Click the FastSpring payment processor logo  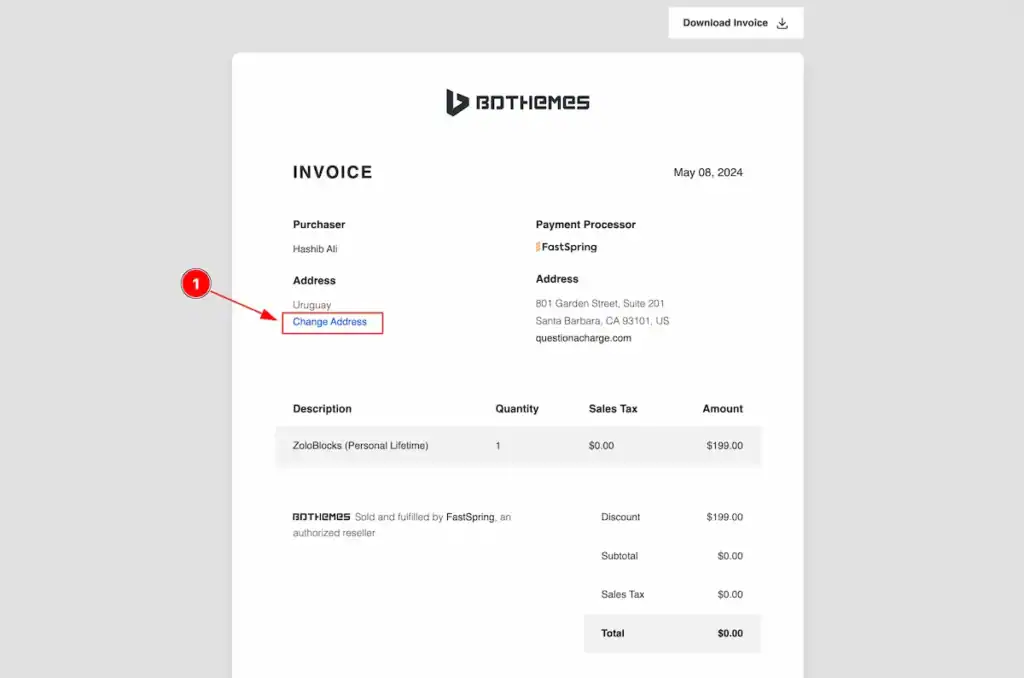(x=566, y=247)
